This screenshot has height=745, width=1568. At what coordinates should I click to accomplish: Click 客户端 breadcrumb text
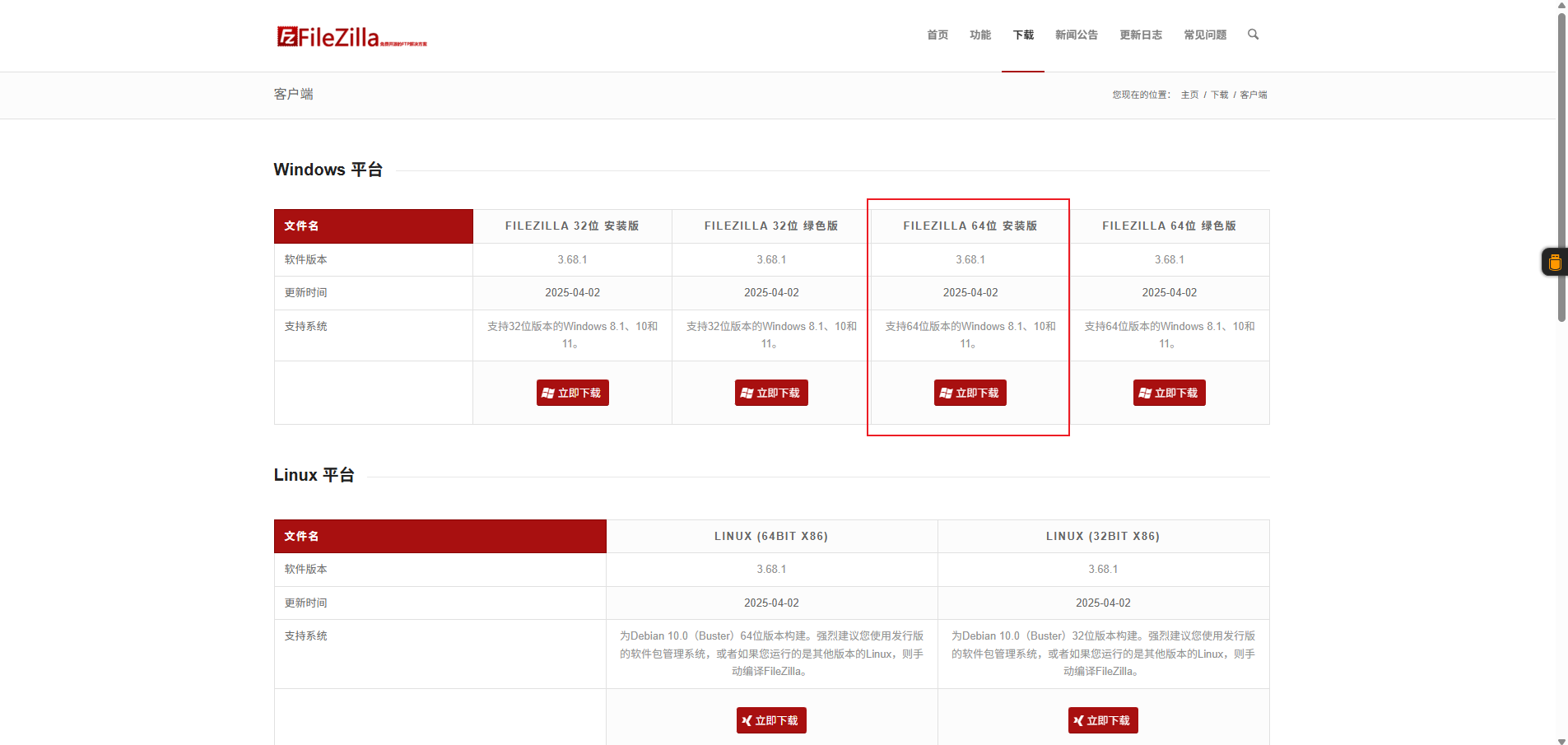tap(1254, 95)
